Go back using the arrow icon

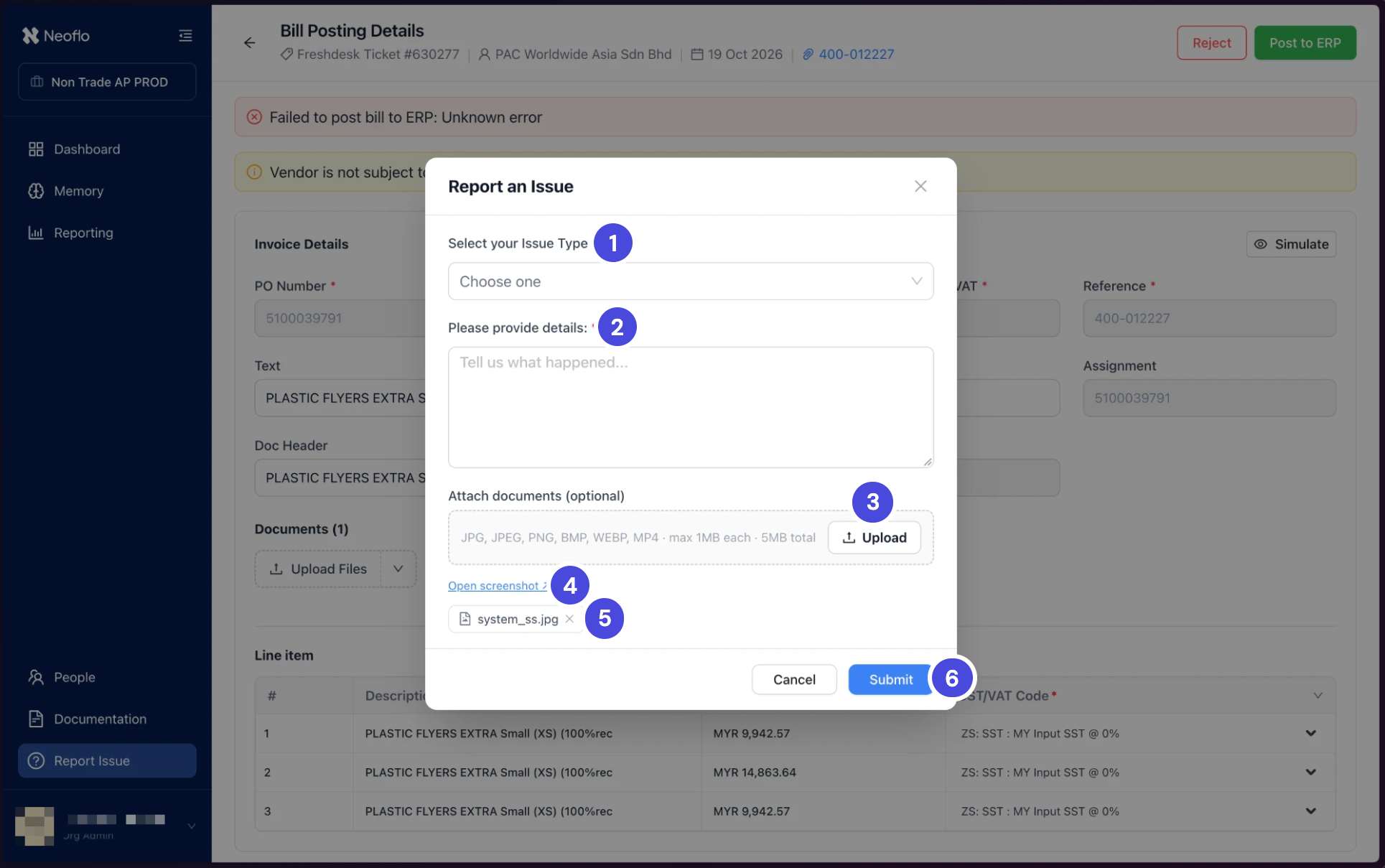(x=249, y=43)
